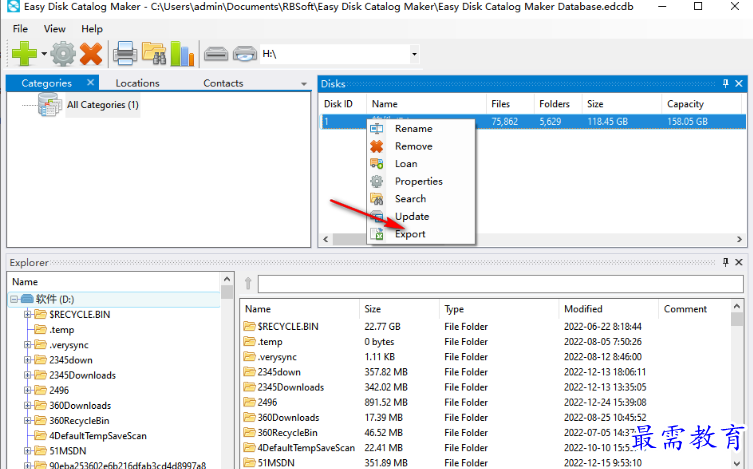Screen dimensions: 753x469
Task: Open the File menu
Action: tap(20, 29)
